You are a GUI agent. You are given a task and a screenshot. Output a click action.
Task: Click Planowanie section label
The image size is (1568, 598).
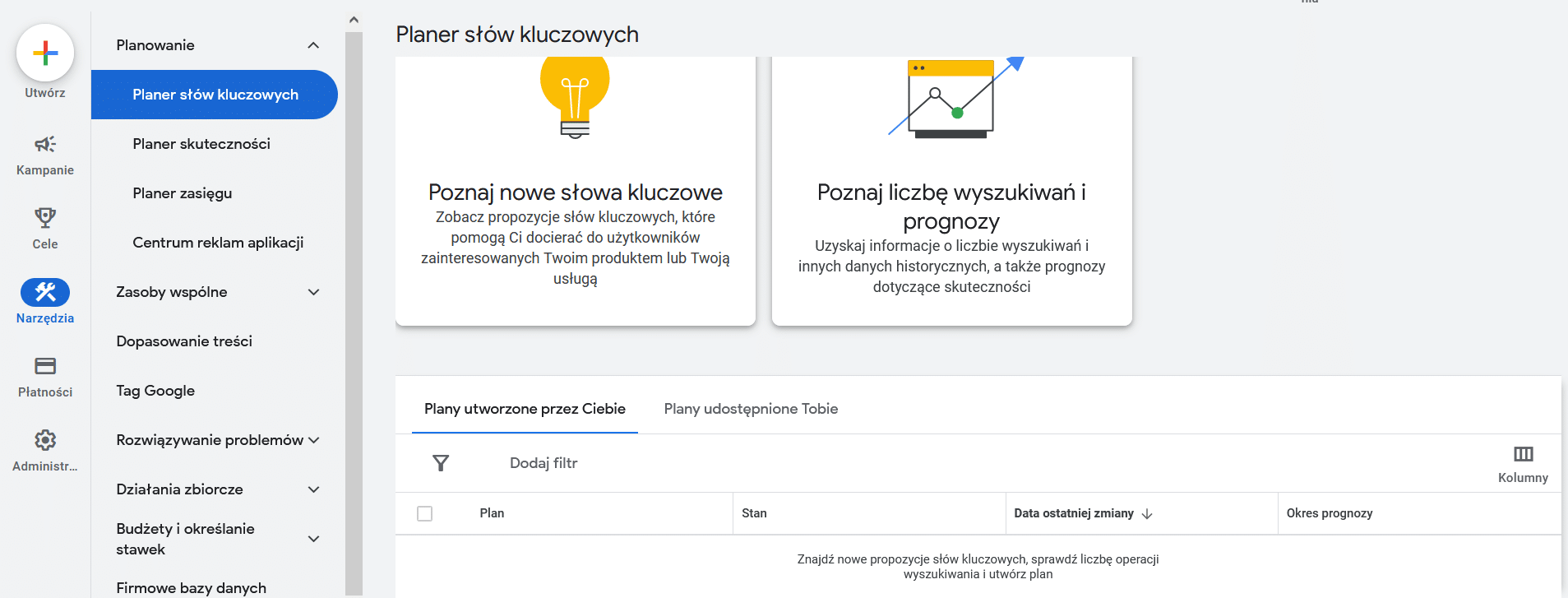pos(155,45)
